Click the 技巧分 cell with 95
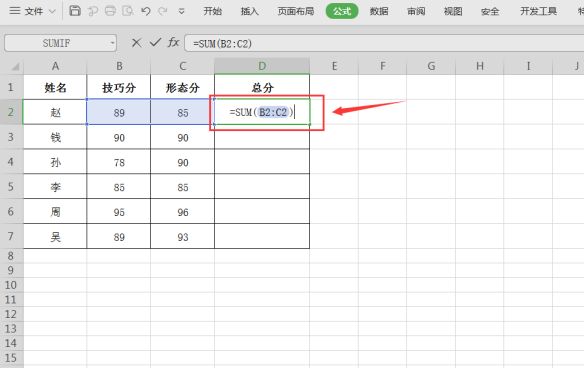 point(119,212)
